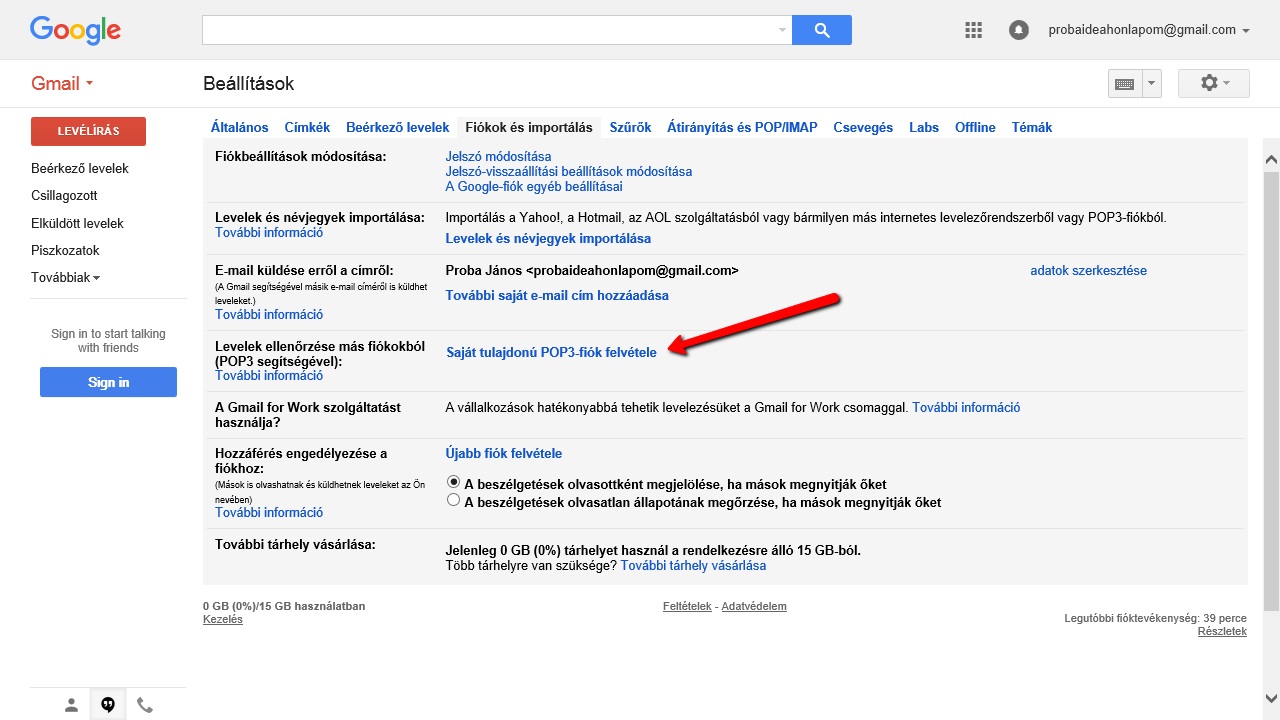Click Saját tulajdonú POP3-fiók felvétele

coord(551,352)
